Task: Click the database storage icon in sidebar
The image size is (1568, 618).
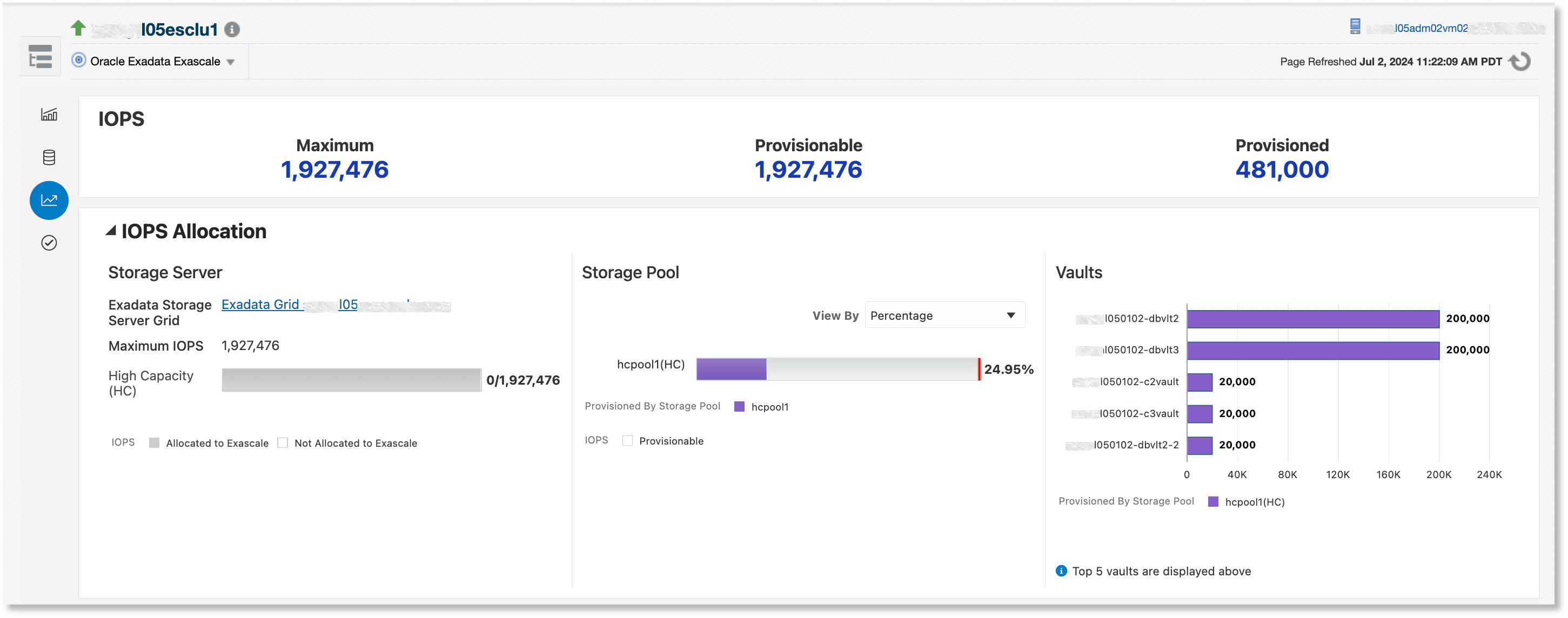Action: 49,157
